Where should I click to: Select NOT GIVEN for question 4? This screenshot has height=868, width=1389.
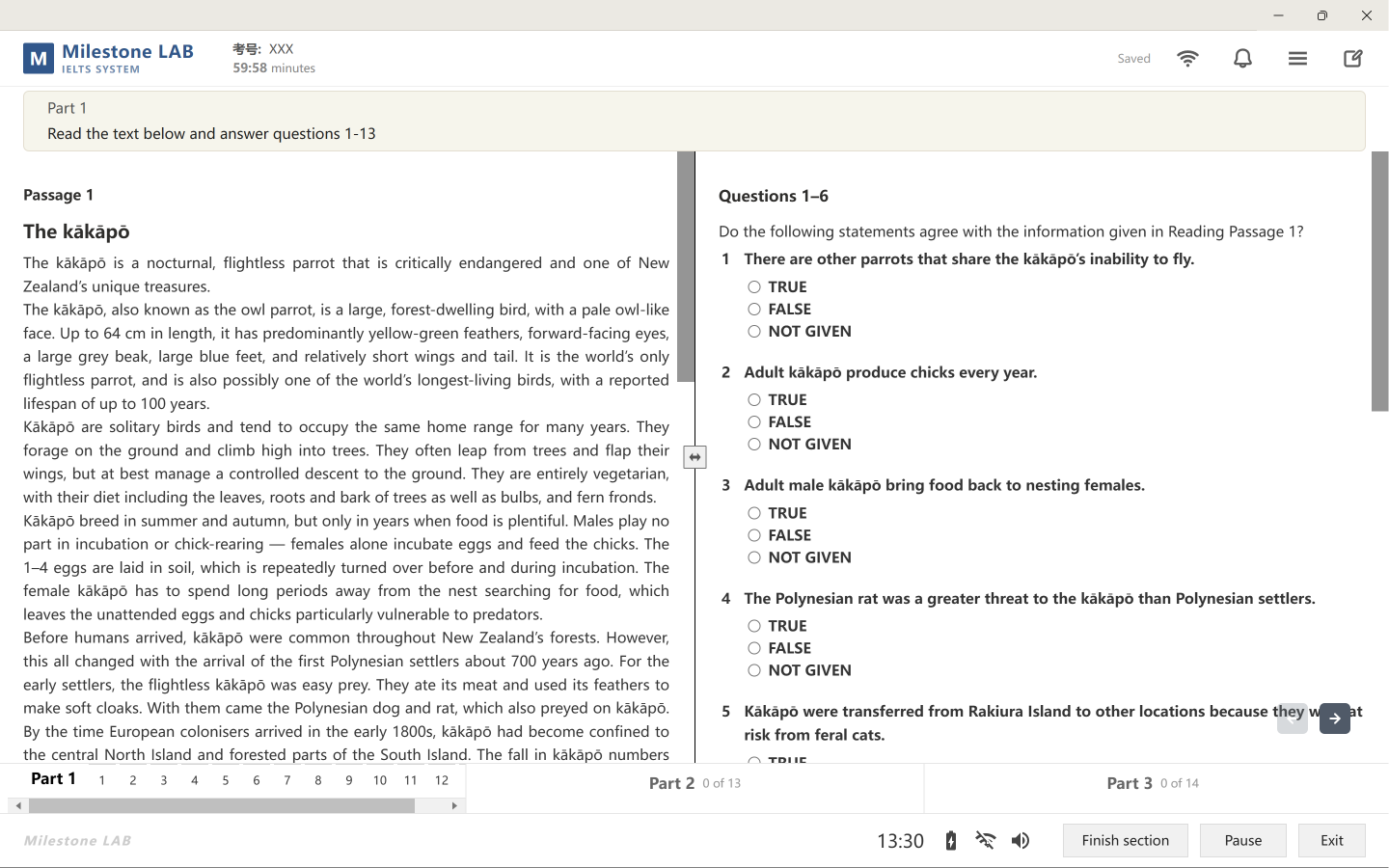pos(754,670)
